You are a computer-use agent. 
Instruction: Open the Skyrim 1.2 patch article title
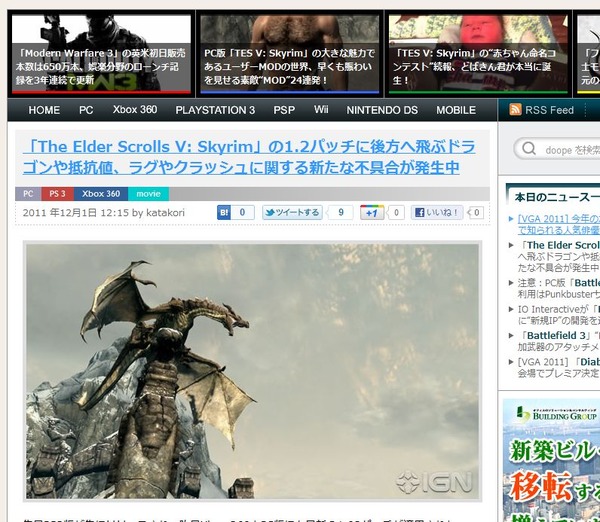pyautogui.click(x=249, y=157)
